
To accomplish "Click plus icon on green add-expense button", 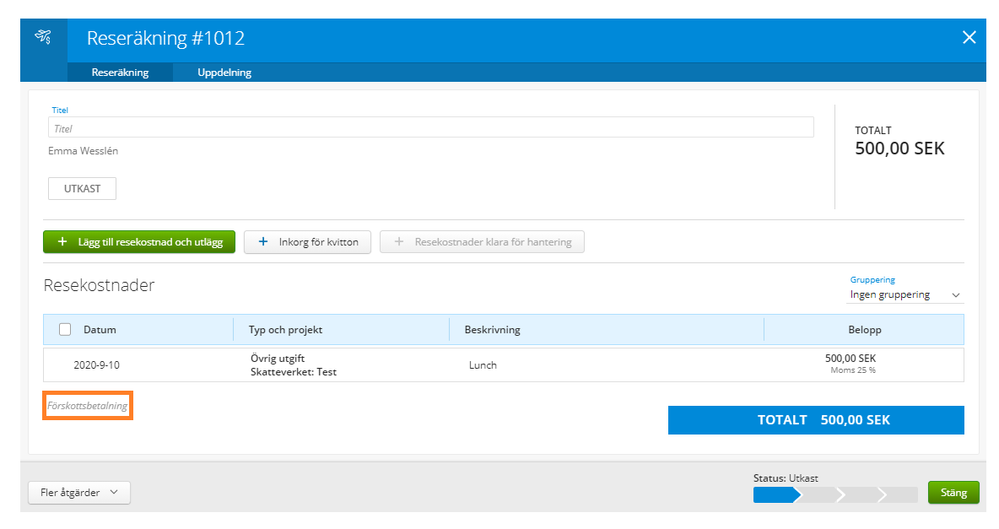I will (62, 242).
